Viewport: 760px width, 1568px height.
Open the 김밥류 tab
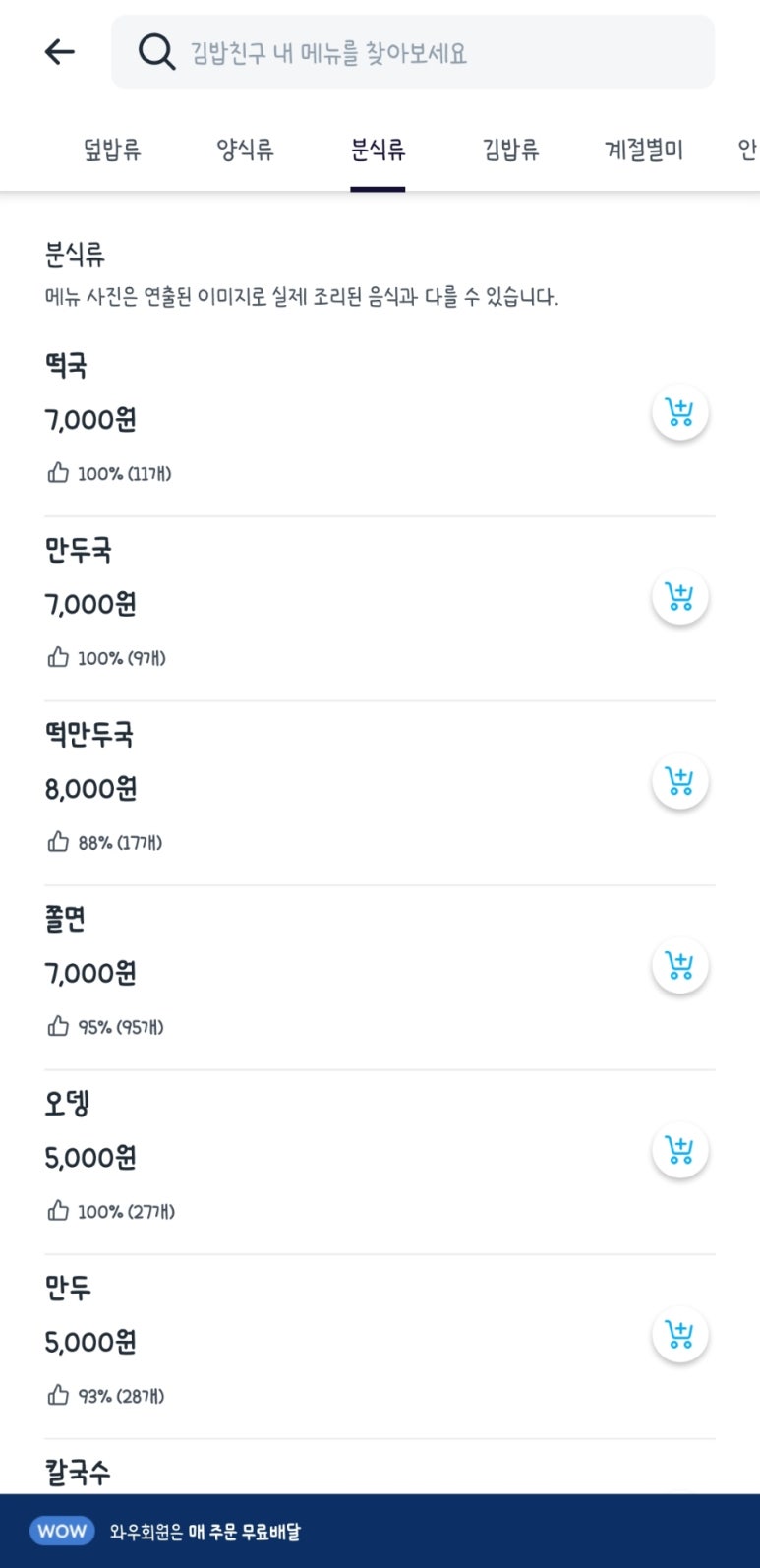point(510,151)
